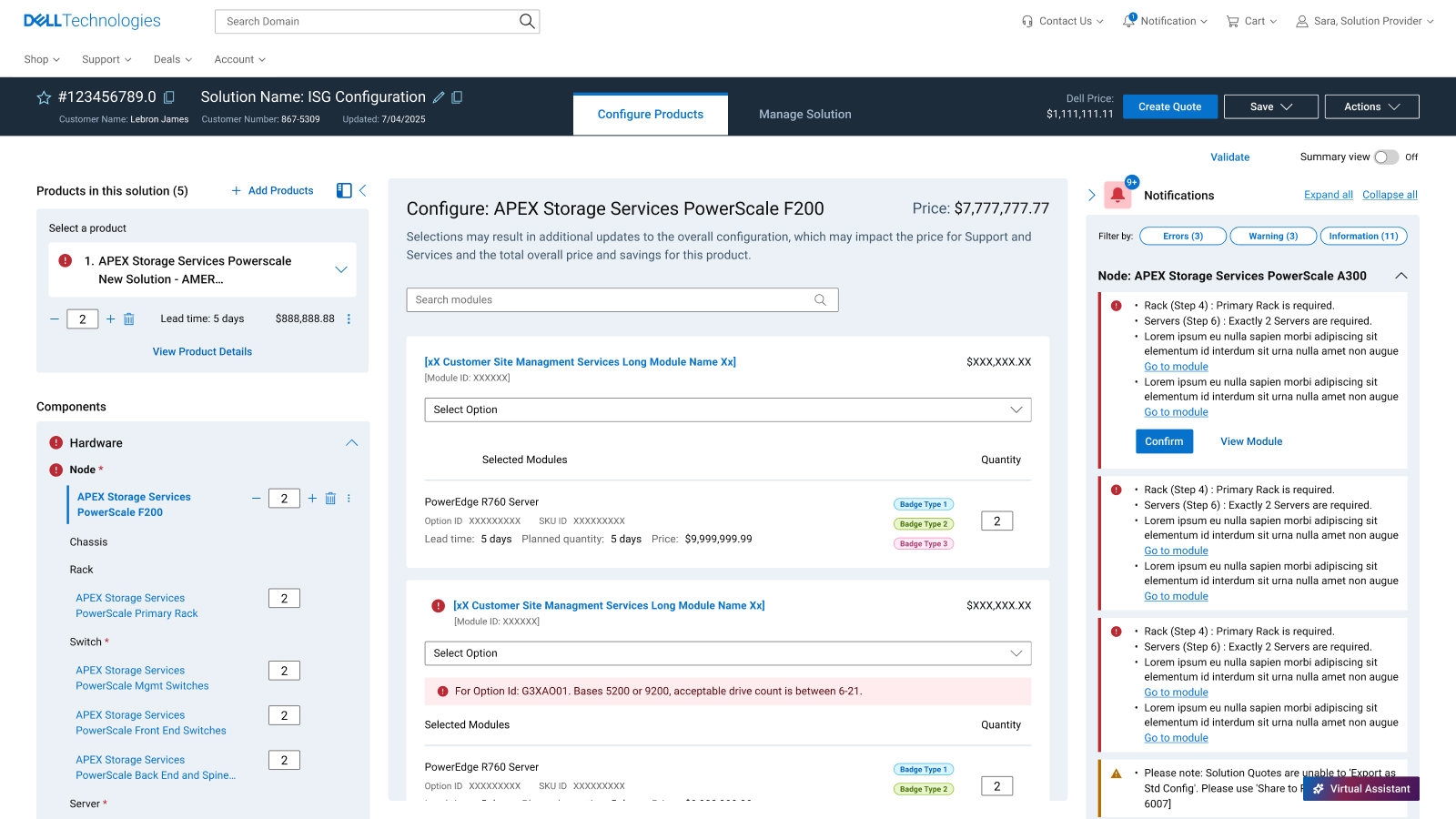Open the first Select Option dropdown
This screenshot has width=1456, height=819.
coord(728,409)
